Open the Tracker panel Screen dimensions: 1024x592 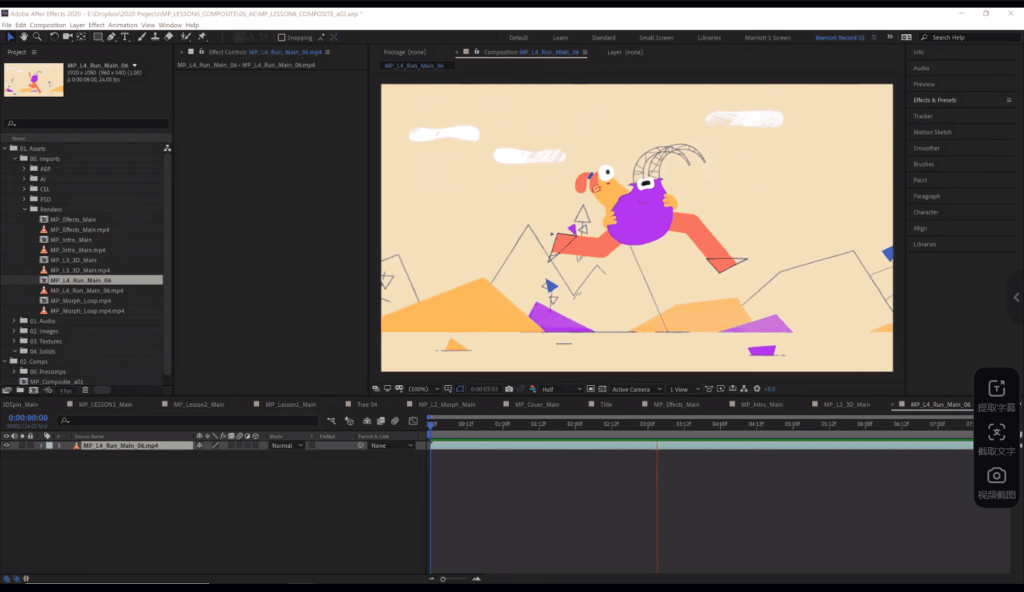tap(923, 116)
